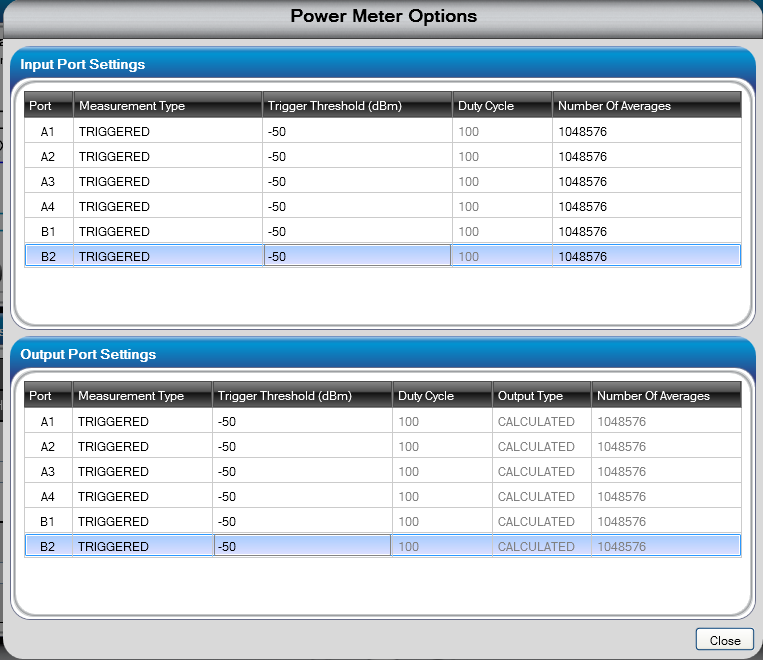Click Measurement Type cell for input port A2
This screenshot has height=660, width=763.
[167, 156]
